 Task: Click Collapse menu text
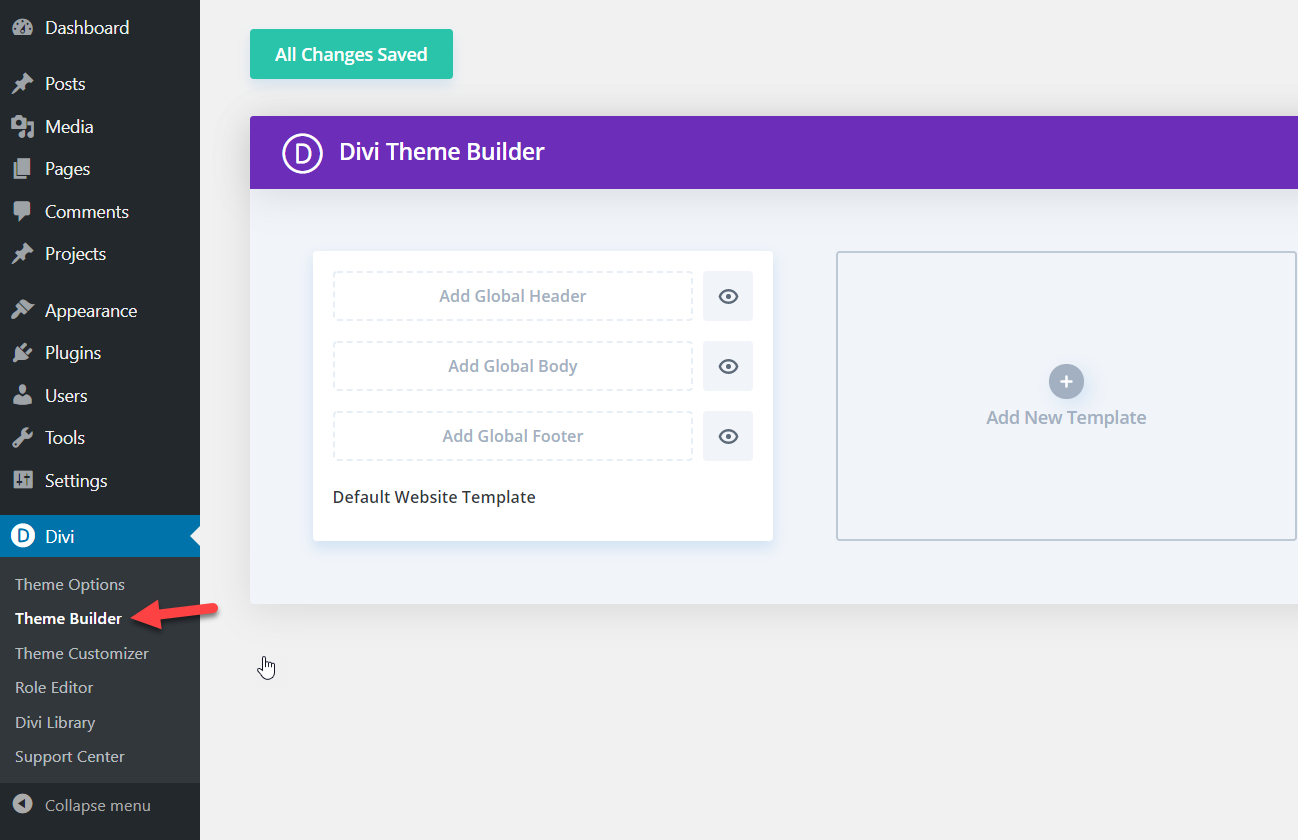pyautogui.click(x=98, y=805)
